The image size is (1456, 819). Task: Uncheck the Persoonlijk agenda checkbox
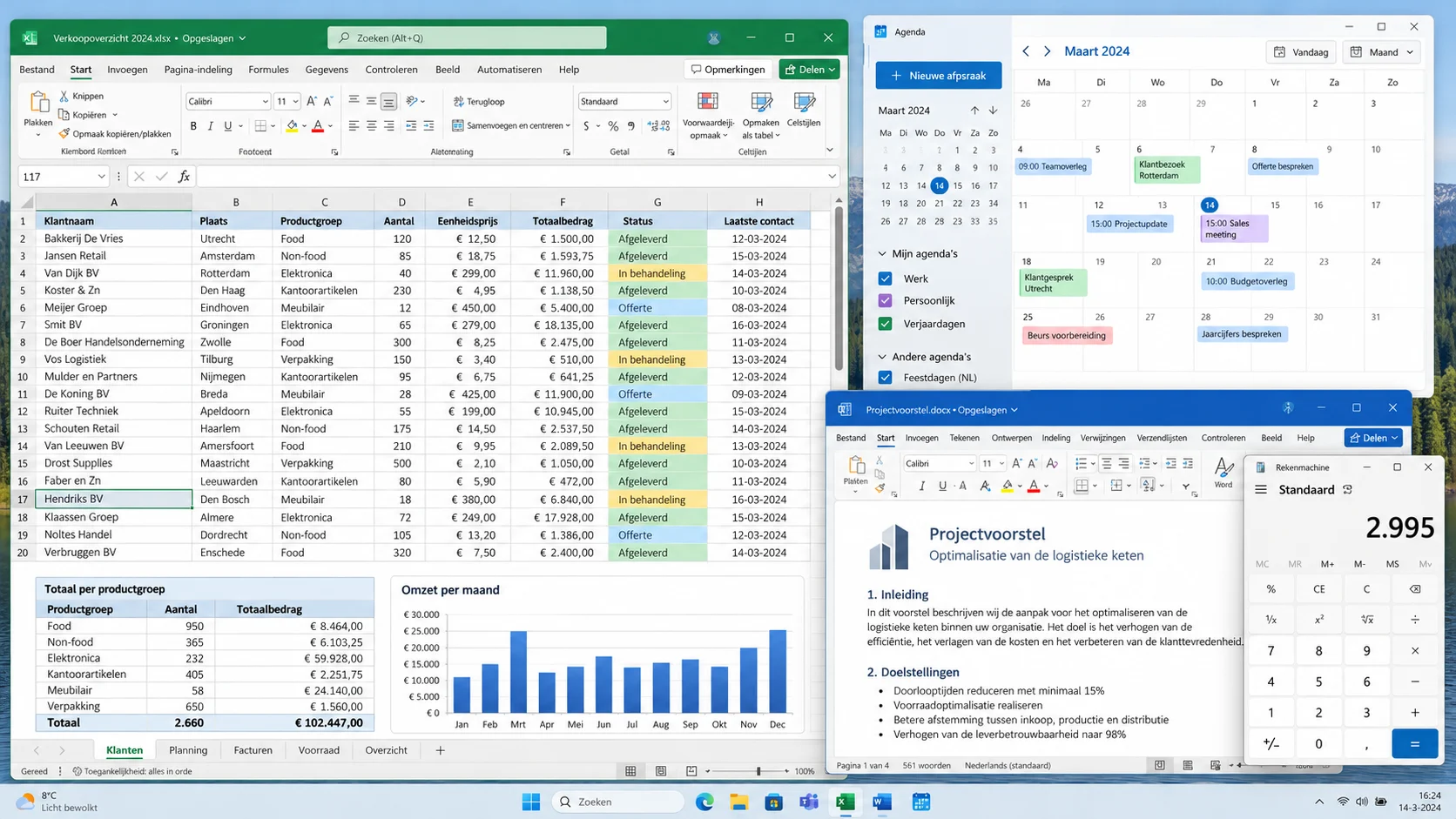[886, 300]
